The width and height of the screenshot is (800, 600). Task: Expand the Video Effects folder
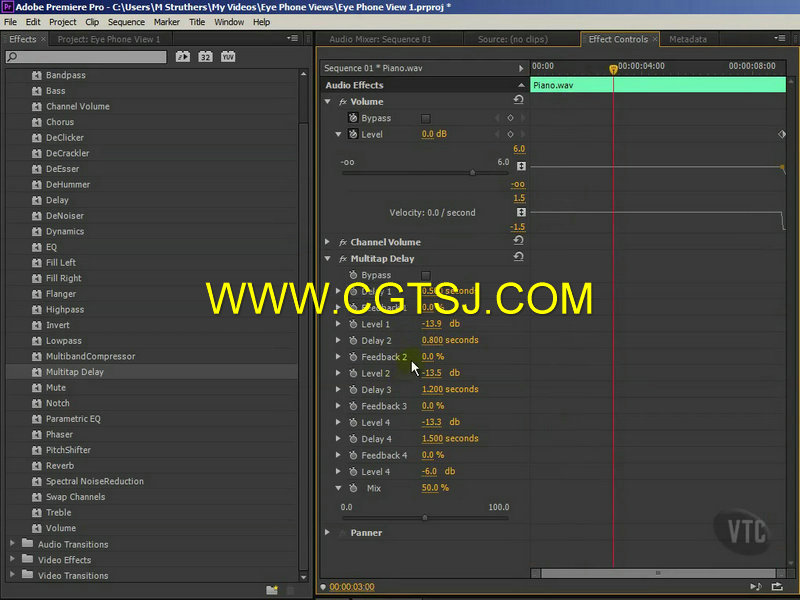point(12,560)
